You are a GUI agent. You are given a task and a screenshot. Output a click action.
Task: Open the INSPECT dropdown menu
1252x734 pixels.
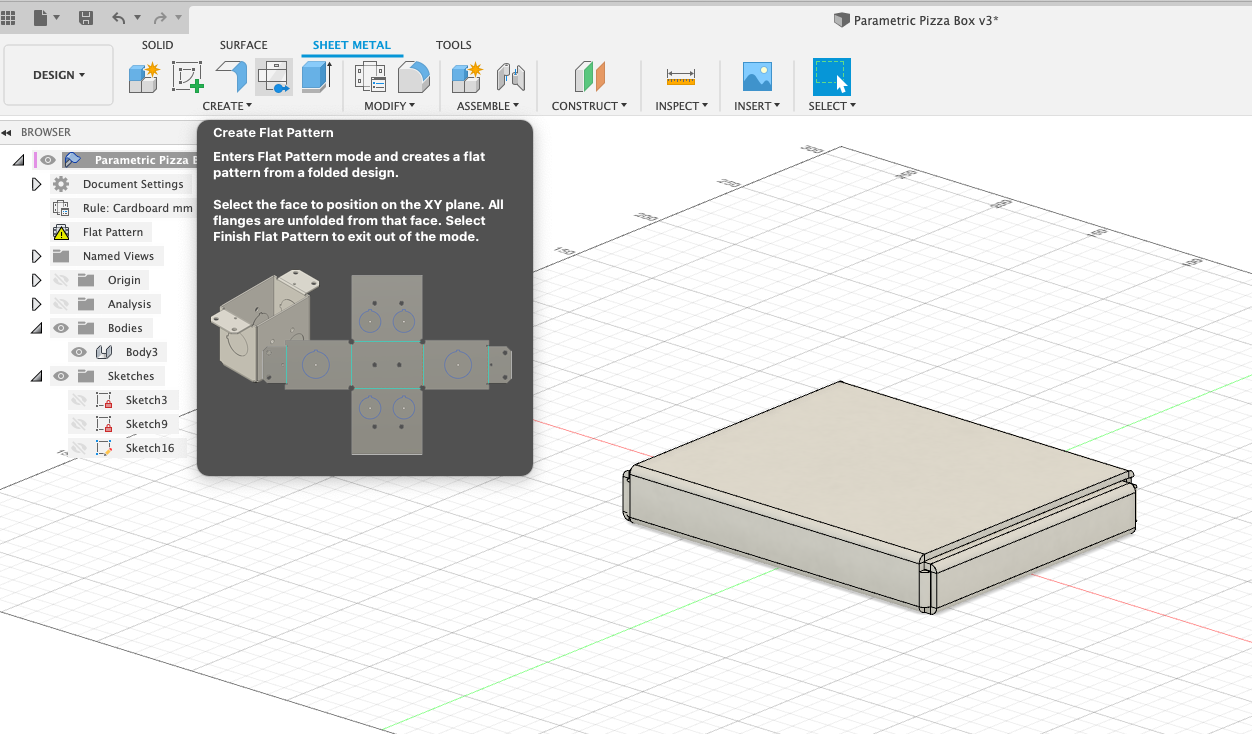coord(681,106)
